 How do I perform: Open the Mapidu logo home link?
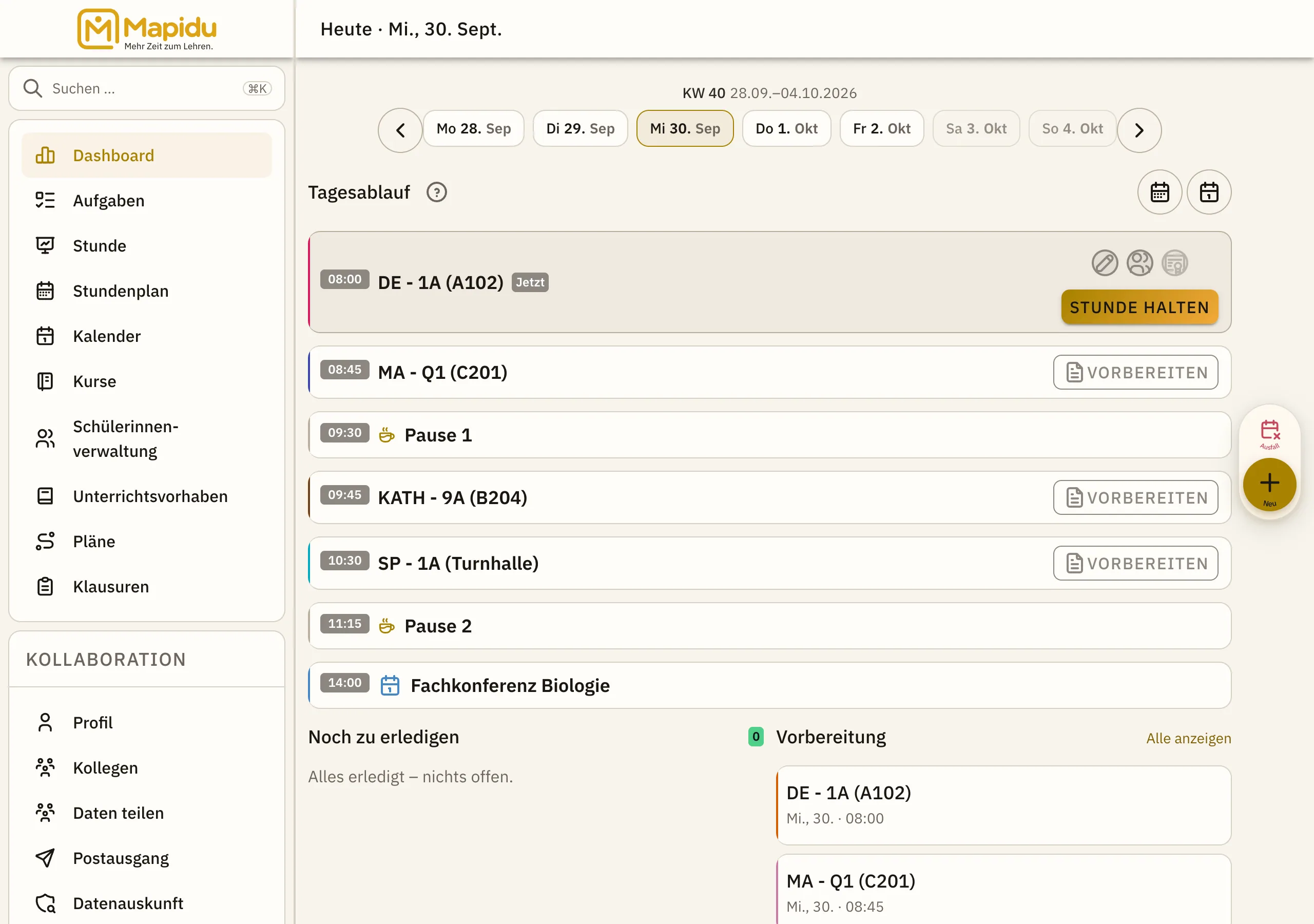click(146, 29)
